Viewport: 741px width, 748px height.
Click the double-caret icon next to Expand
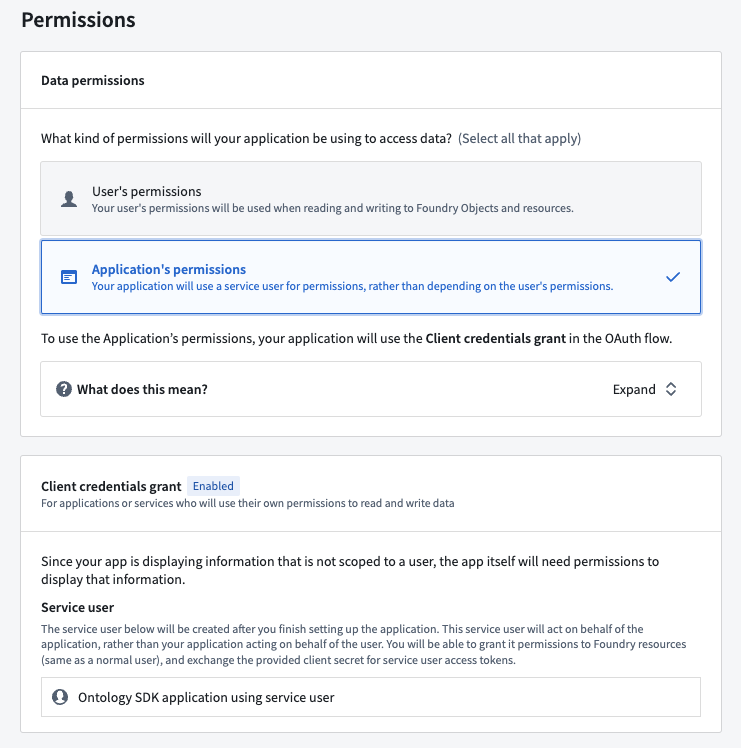671,389
